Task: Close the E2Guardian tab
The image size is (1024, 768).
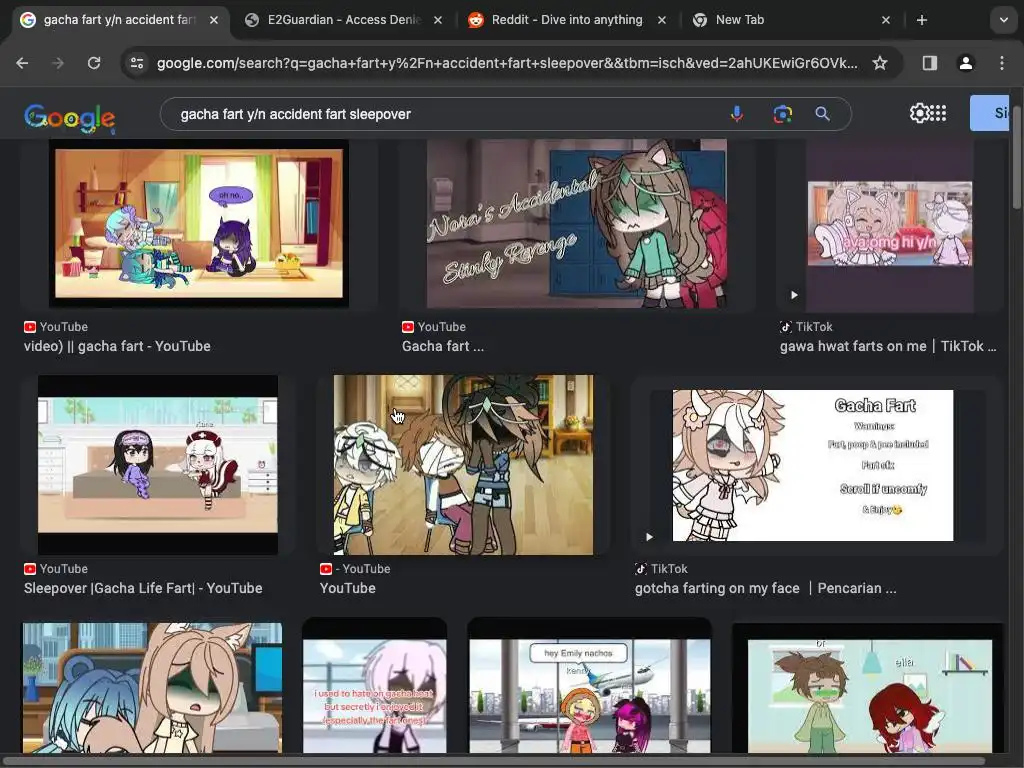Action: 438,20
